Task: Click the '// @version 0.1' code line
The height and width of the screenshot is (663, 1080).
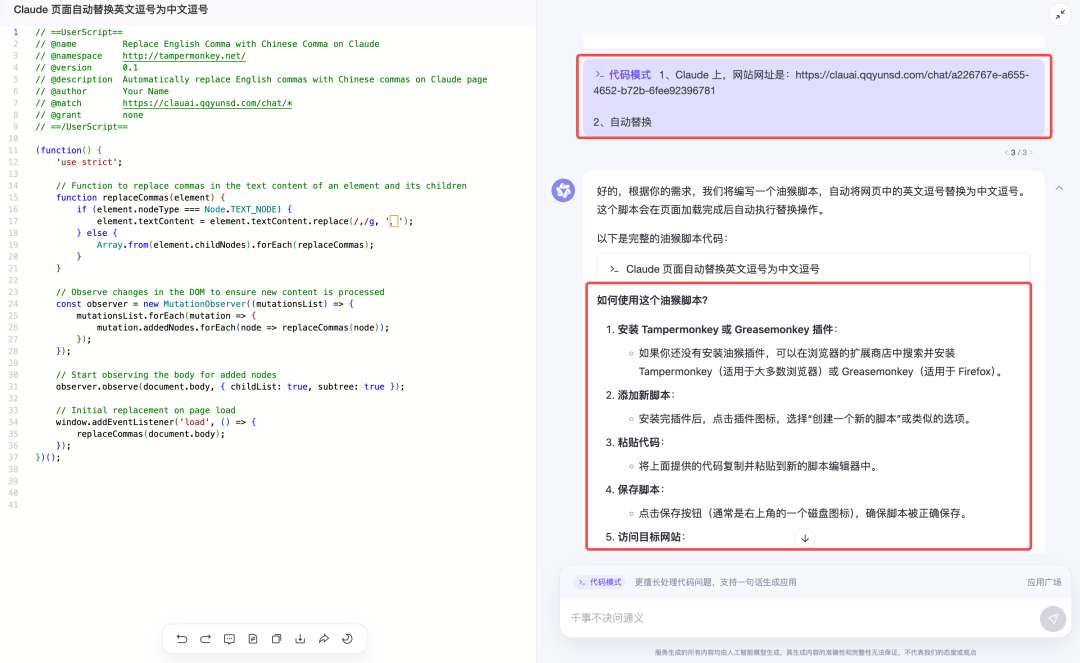Action: click(87, 67)
